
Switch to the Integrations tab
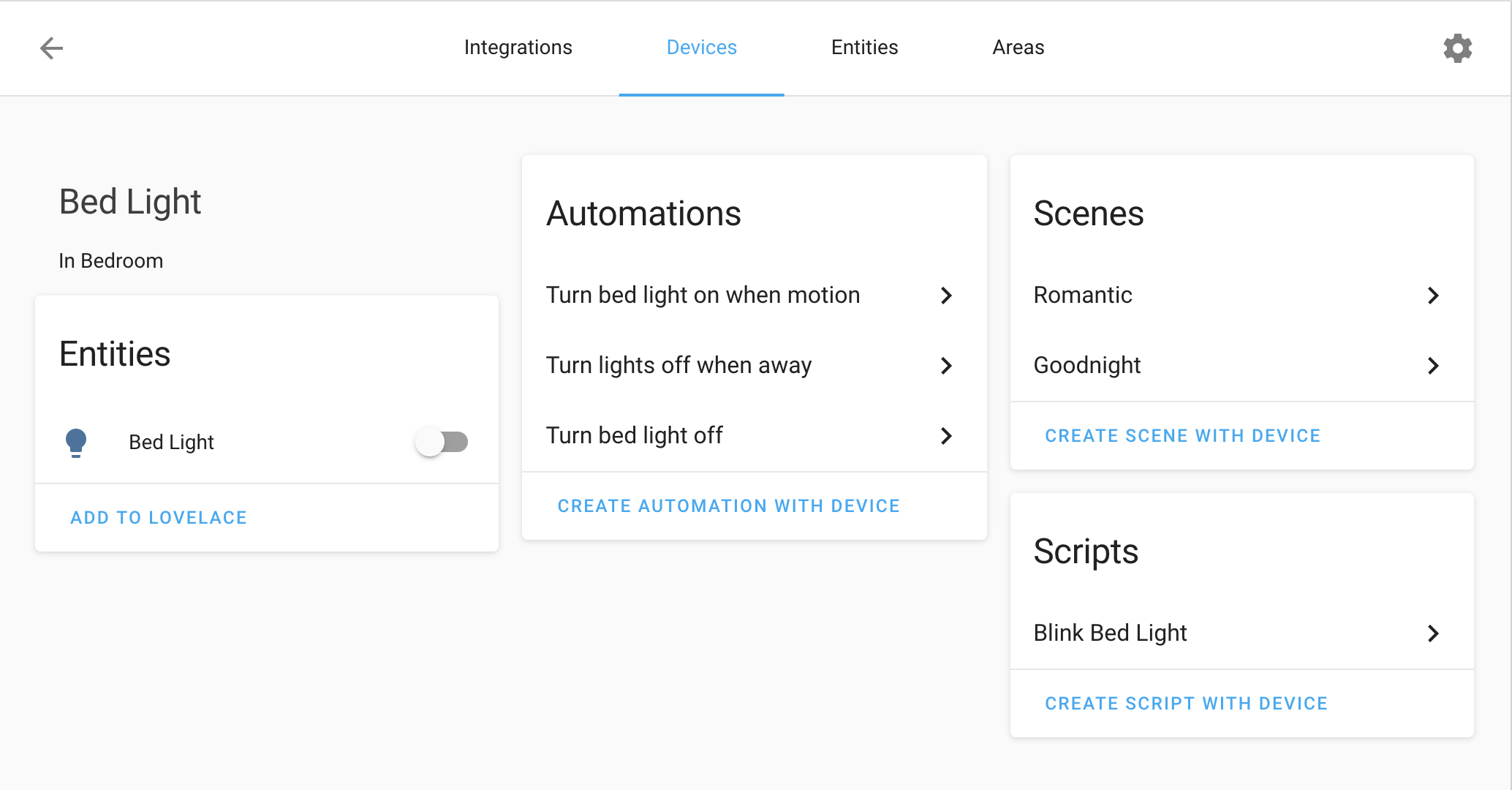[x=518, y=48]
